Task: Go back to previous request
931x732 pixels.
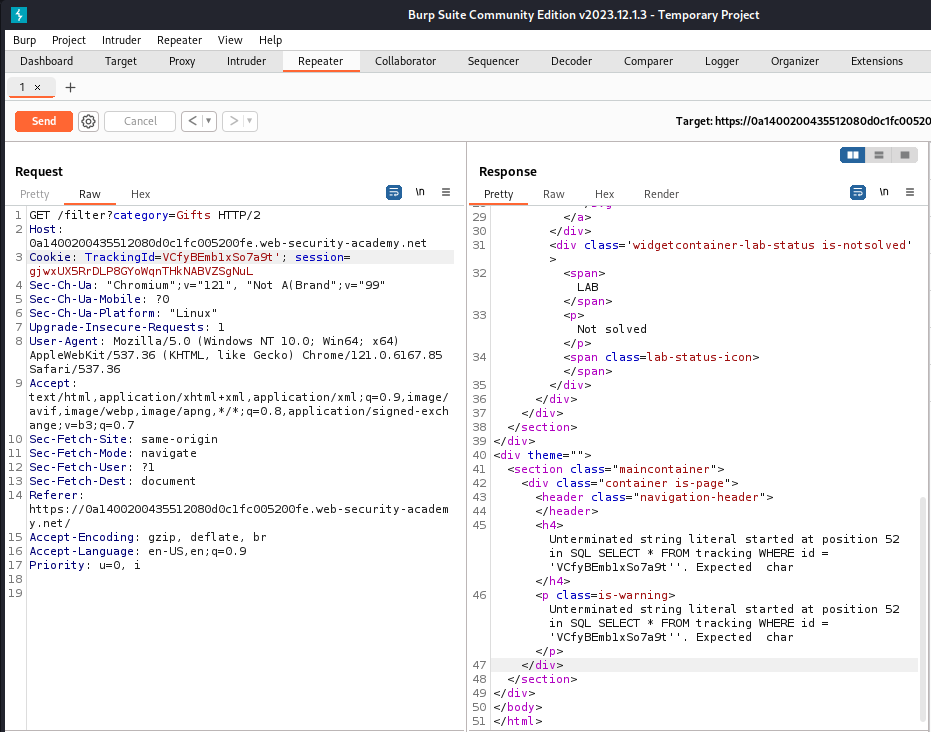Action: (x=192, y=121)
